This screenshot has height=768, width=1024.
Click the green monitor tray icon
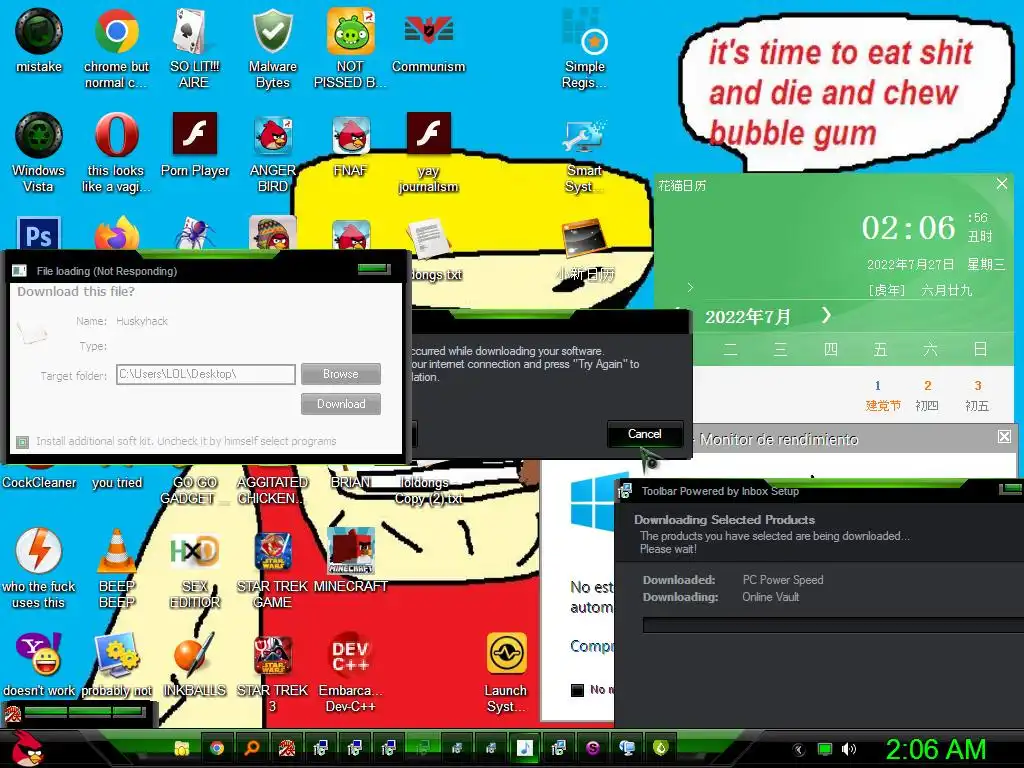824,750
